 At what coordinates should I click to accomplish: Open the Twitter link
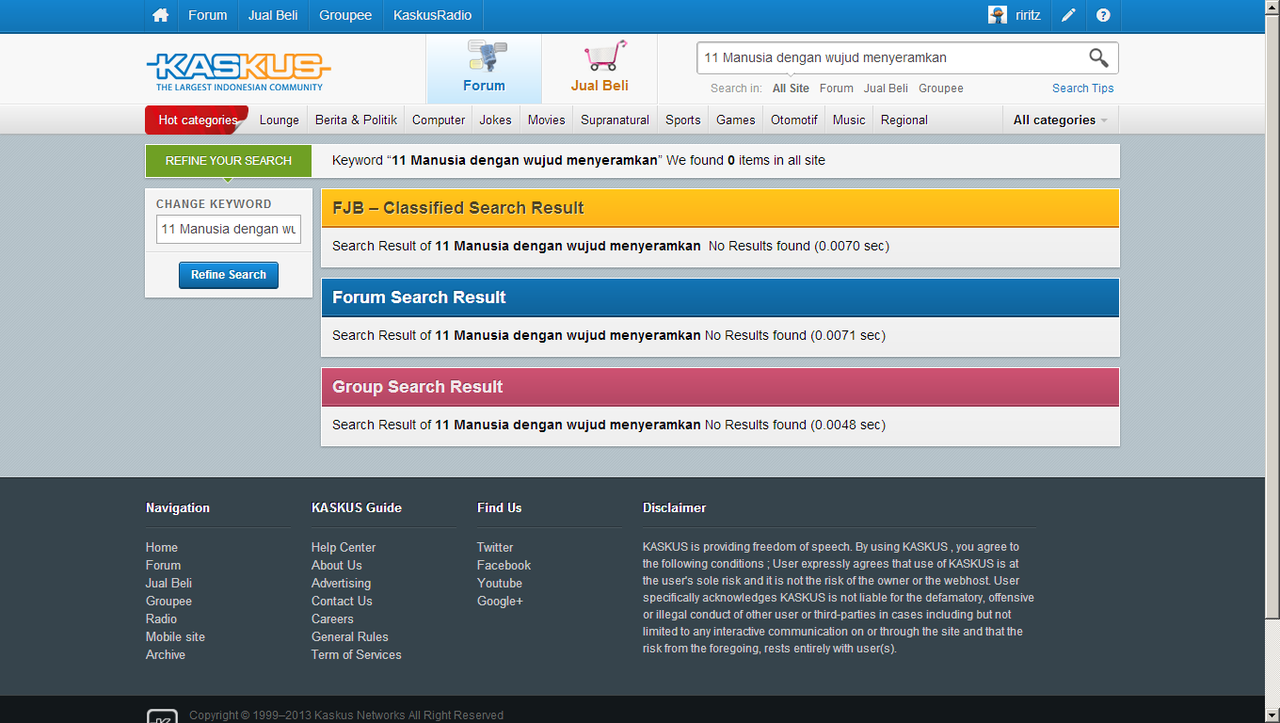495,547
